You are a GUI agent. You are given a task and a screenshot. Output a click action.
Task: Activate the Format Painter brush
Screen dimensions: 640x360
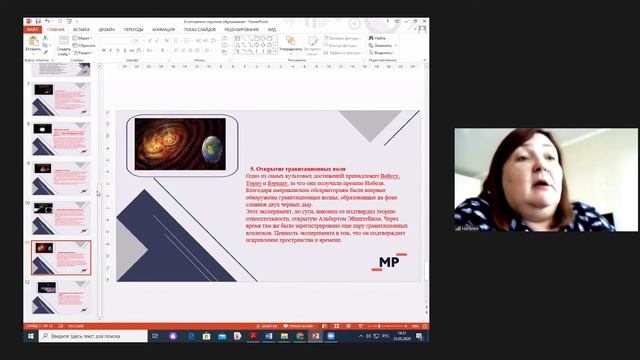coord(45,52)
